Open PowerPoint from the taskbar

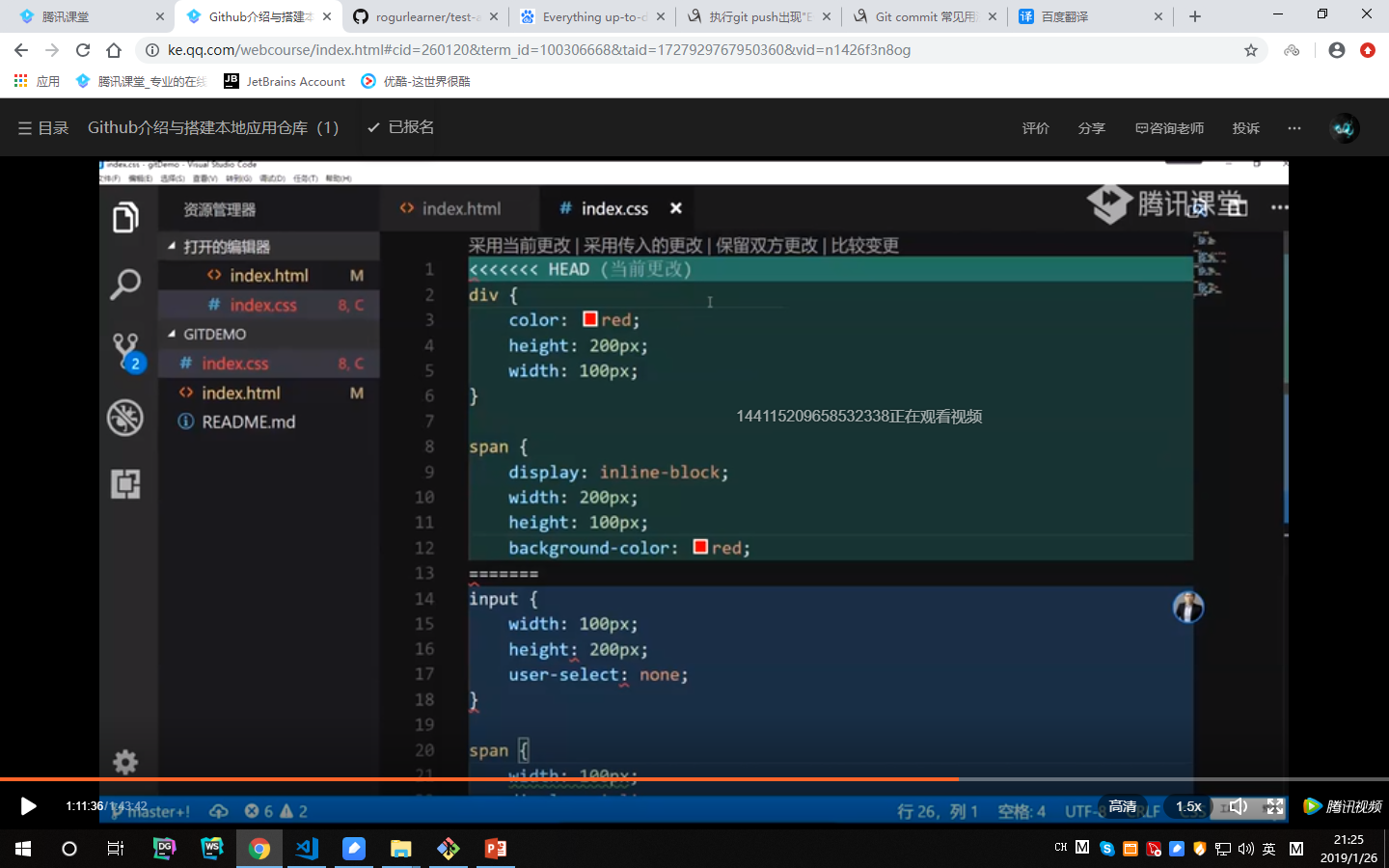pos(496,849)
